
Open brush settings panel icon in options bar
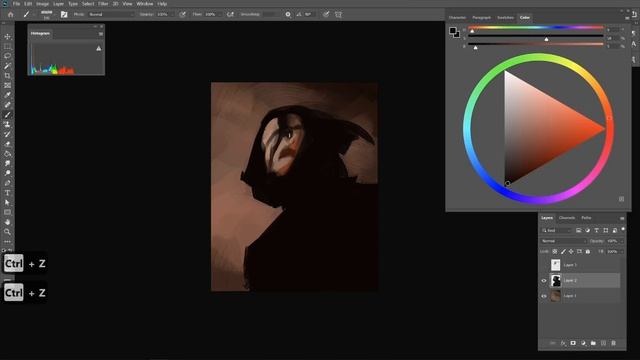coord(64,15)
